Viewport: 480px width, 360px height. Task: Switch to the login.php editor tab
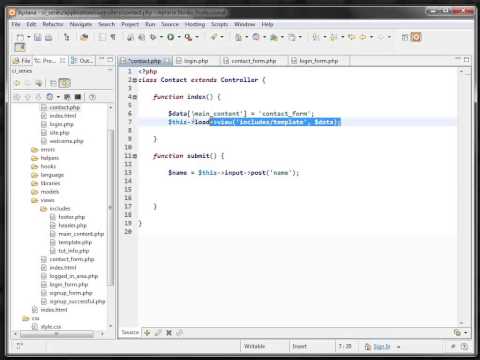pyautogui.click(x=196, y=61)
